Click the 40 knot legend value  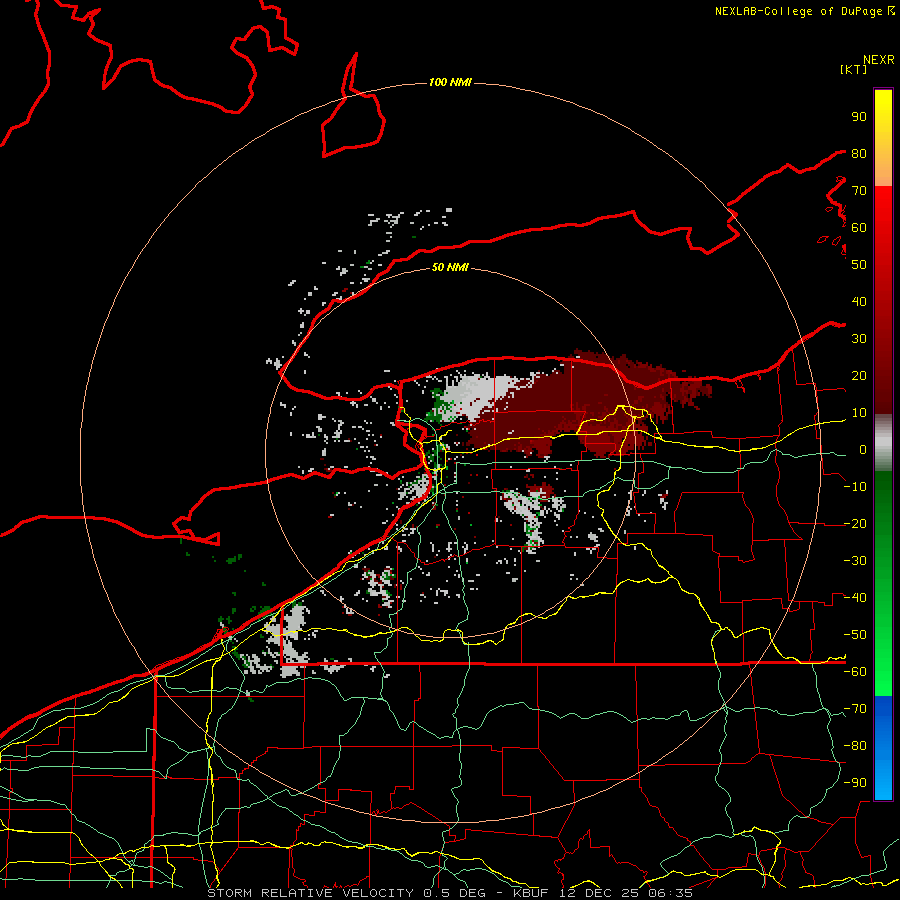click(x=859, y=302)
